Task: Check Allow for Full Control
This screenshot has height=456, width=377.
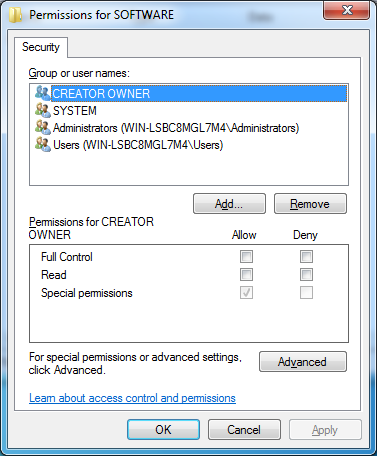Action: (246, 257)
